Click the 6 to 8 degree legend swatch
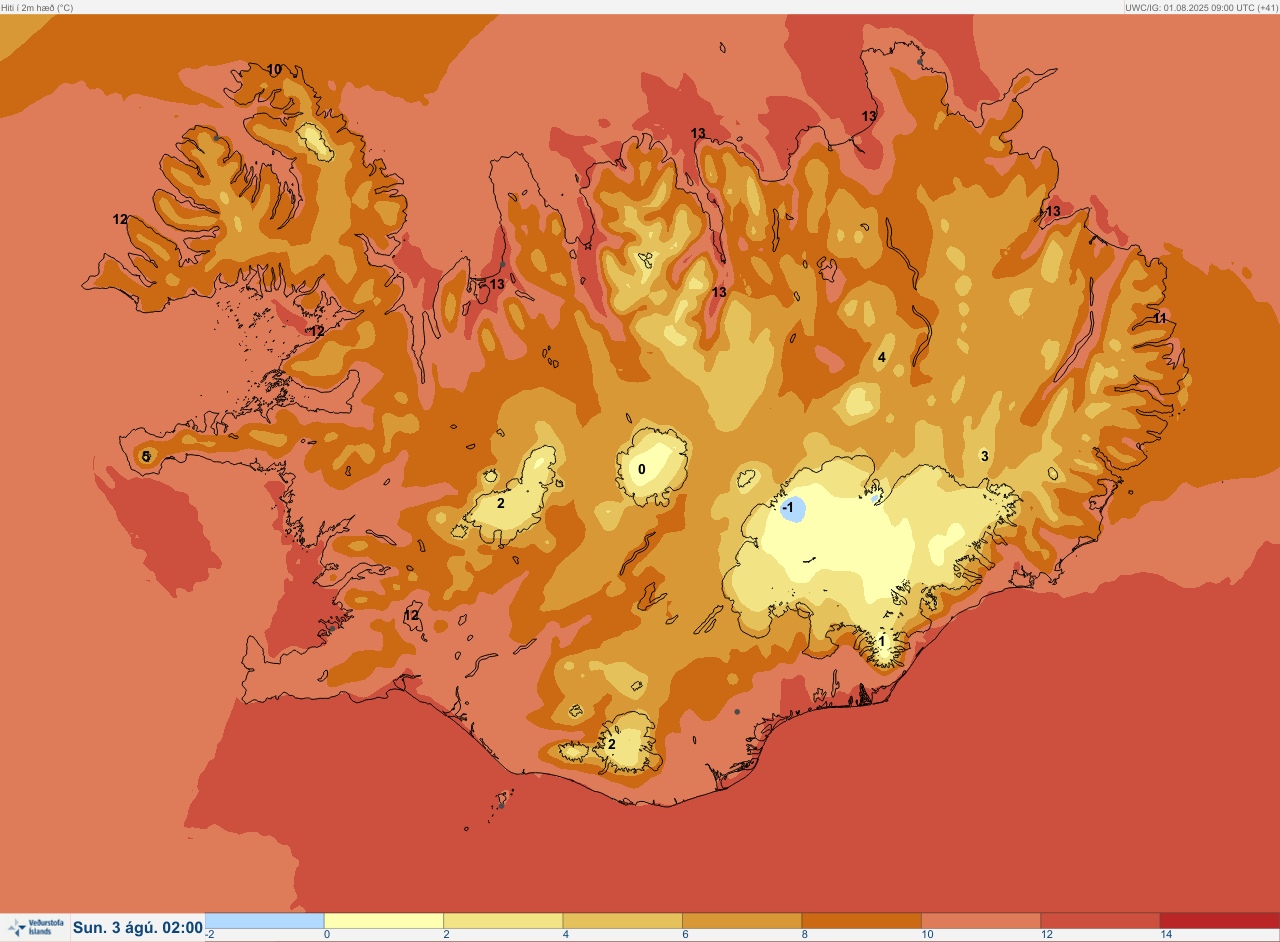Image resolution: width=1280 pixels, height=942 pixels. 742,920
